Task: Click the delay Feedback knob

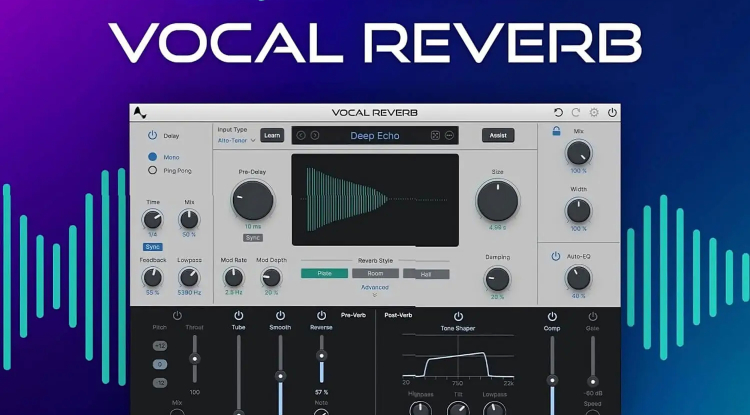Action: click(x=153, y=277)
